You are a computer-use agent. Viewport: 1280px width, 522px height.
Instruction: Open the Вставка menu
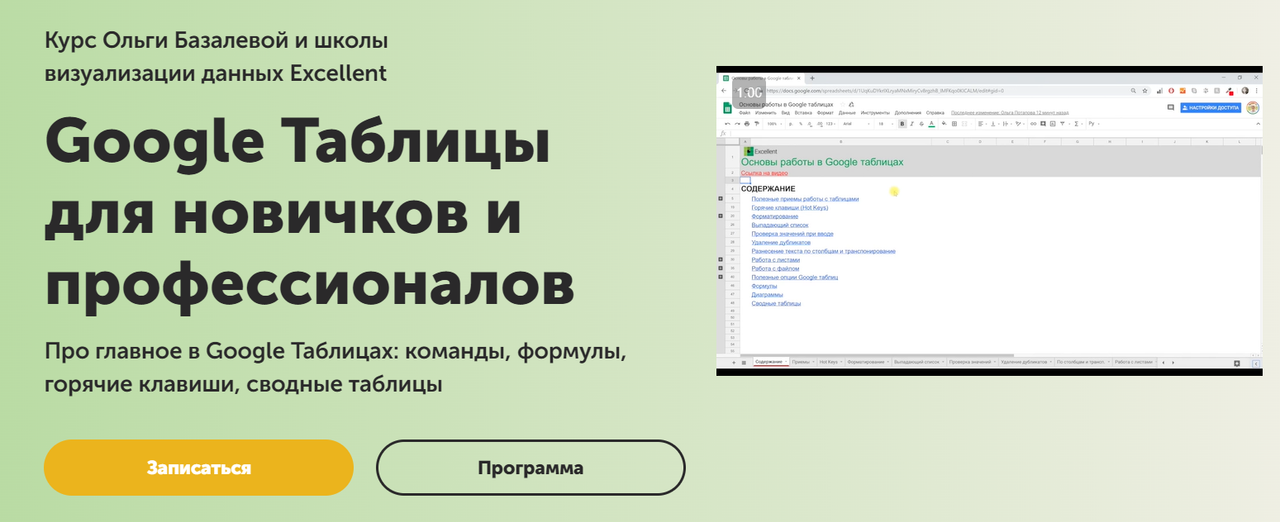point(803,113)
